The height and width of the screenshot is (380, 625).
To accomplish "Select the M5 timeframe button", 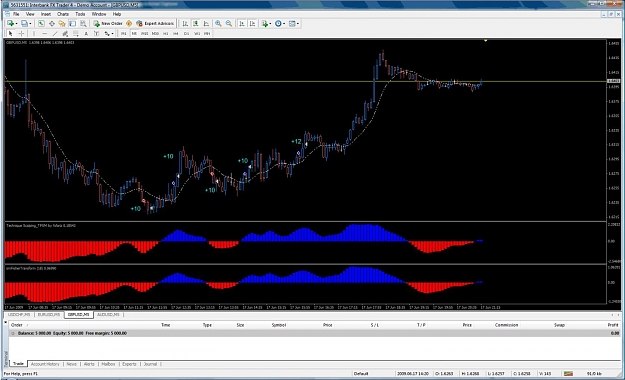I will [134, 33].
